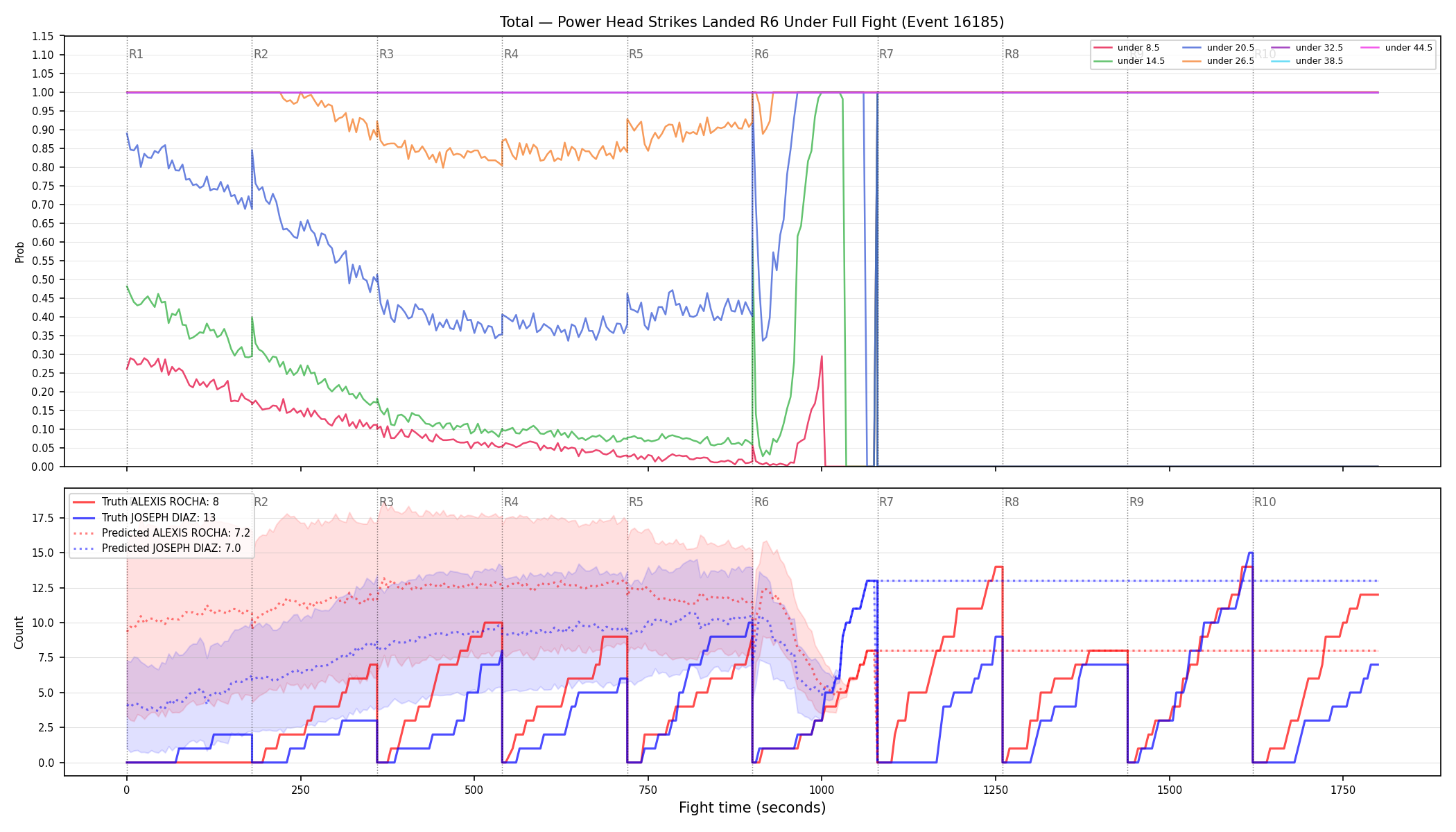This screenshot has height=832, width=1456.
Task: Click the 1.00 tick on the Prob axis
Action: (x=43, y=93)
